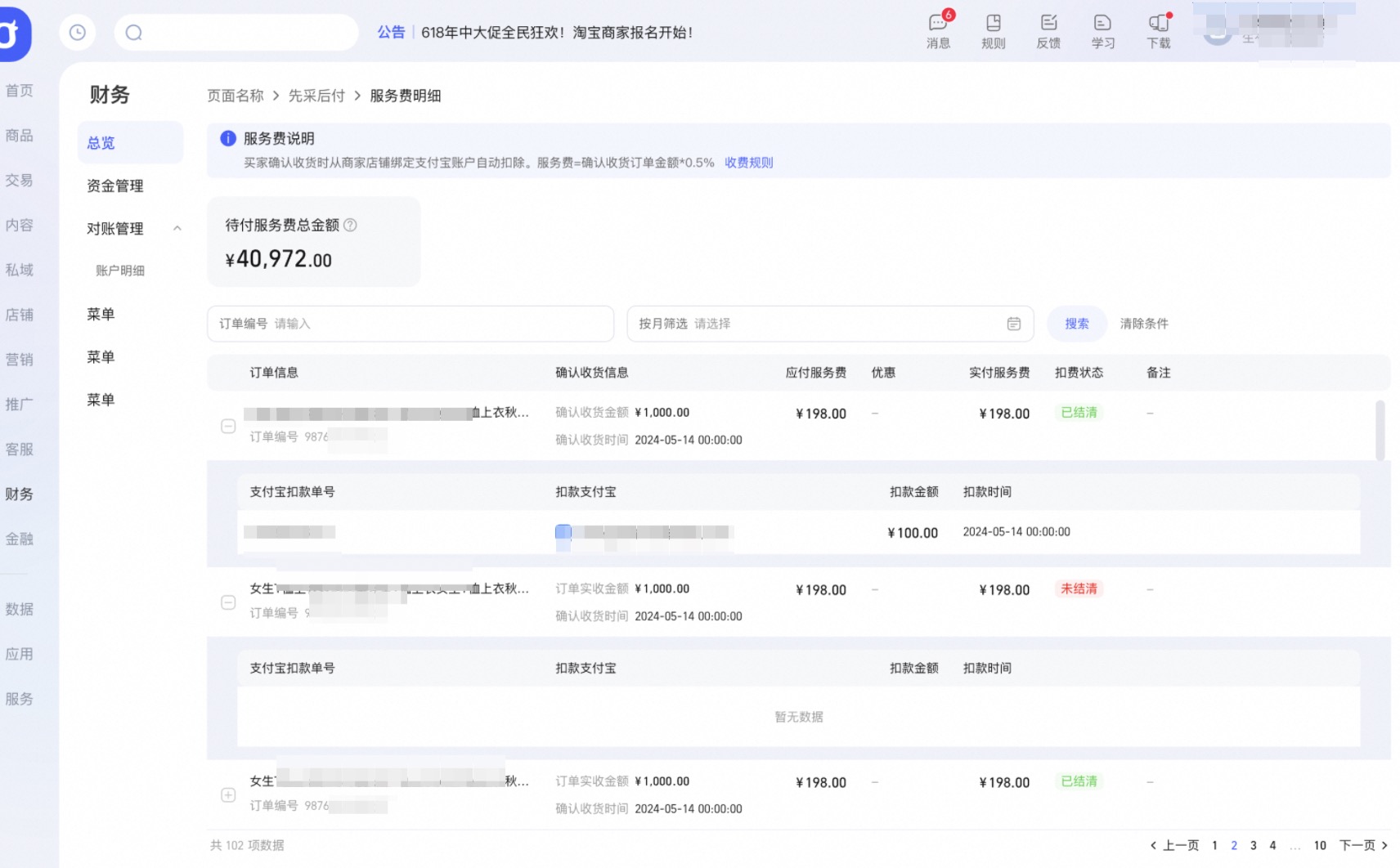Click the 618年中大促 announcement text
Image resolution: width=1400 pixels, height=868 pixels.
point(557,33)
